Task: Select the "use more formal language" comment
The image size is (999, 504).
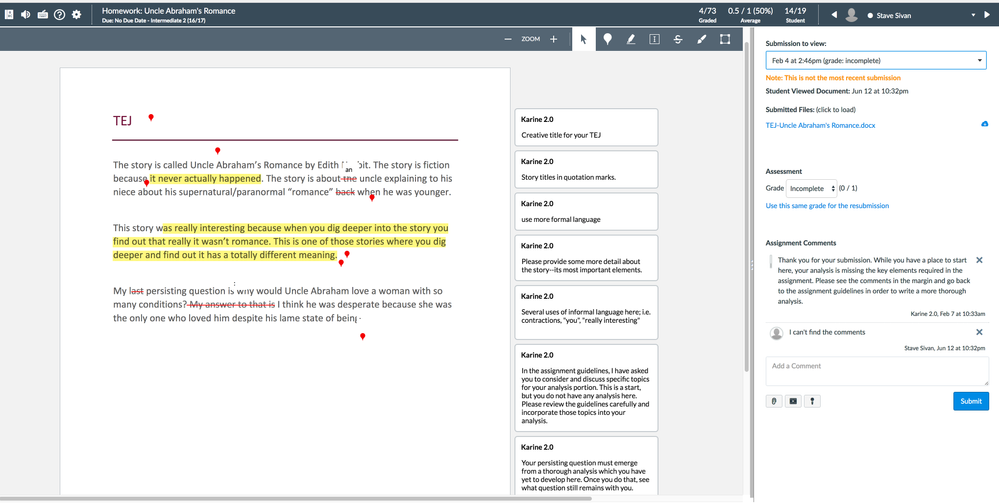Action: point(586,212)
